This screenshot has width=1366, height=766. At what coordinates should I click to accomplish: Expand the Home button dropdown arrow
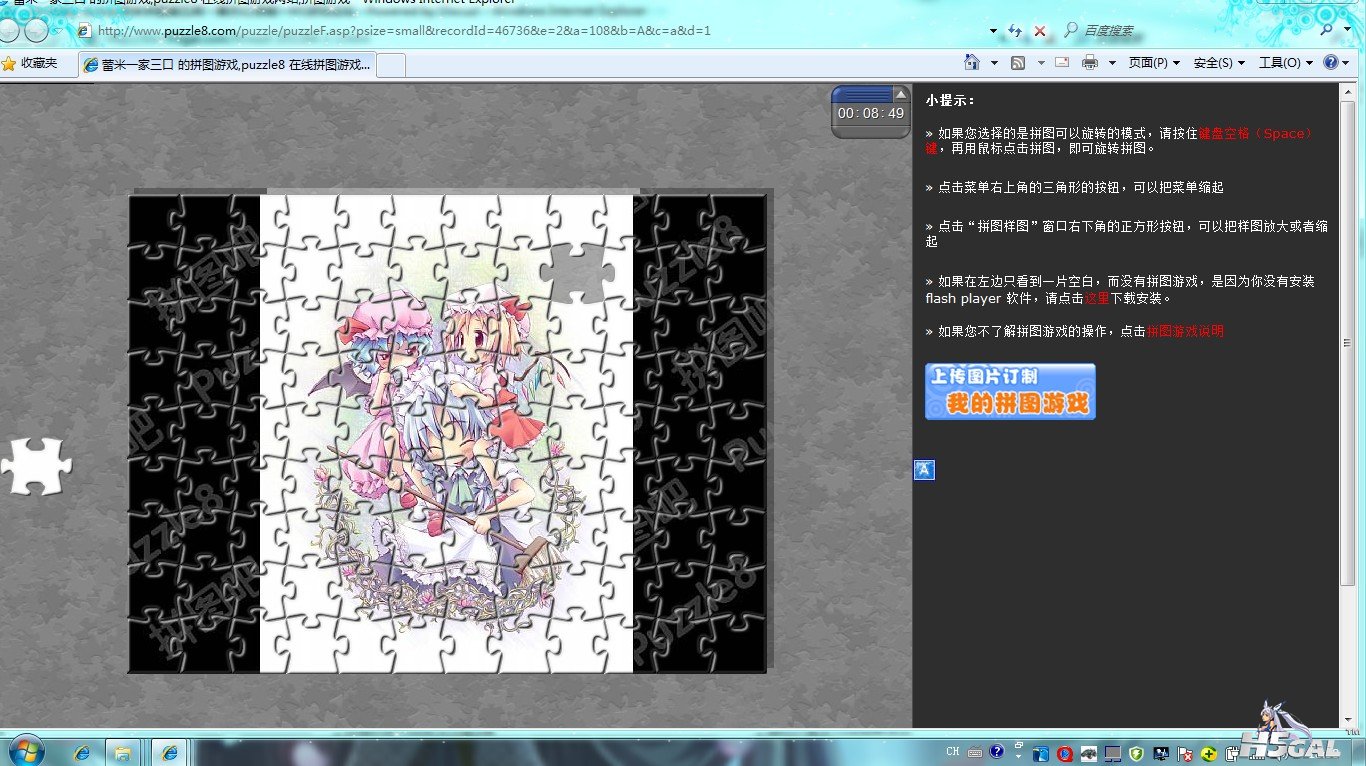pos(994,63)
